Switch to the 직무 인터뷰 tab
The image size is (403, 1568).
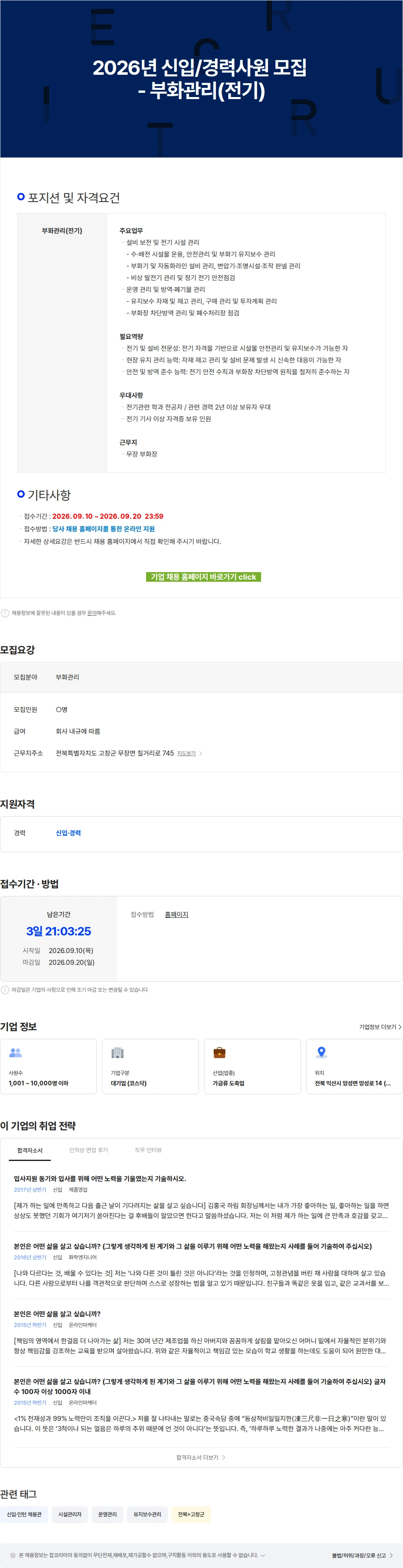coord(148,1150)
